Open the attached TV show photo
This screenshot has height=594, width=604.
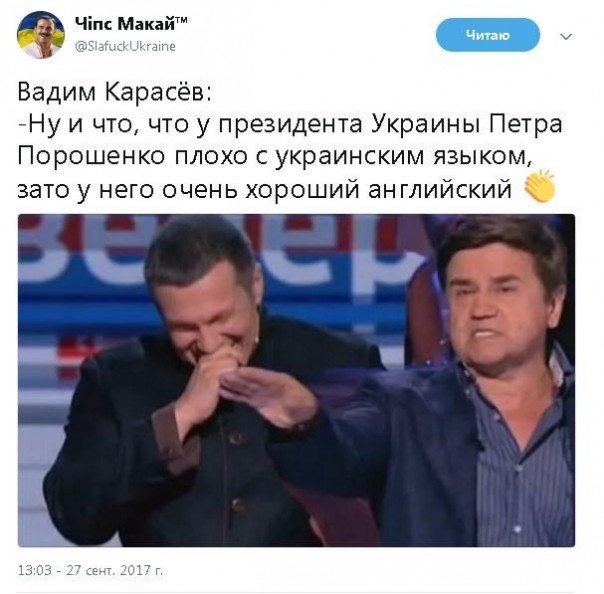[296, 380]
